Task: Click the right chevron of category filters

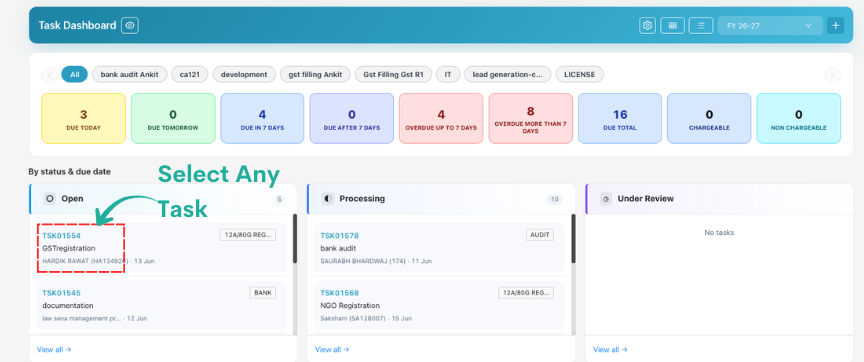Action: (833, 75)
